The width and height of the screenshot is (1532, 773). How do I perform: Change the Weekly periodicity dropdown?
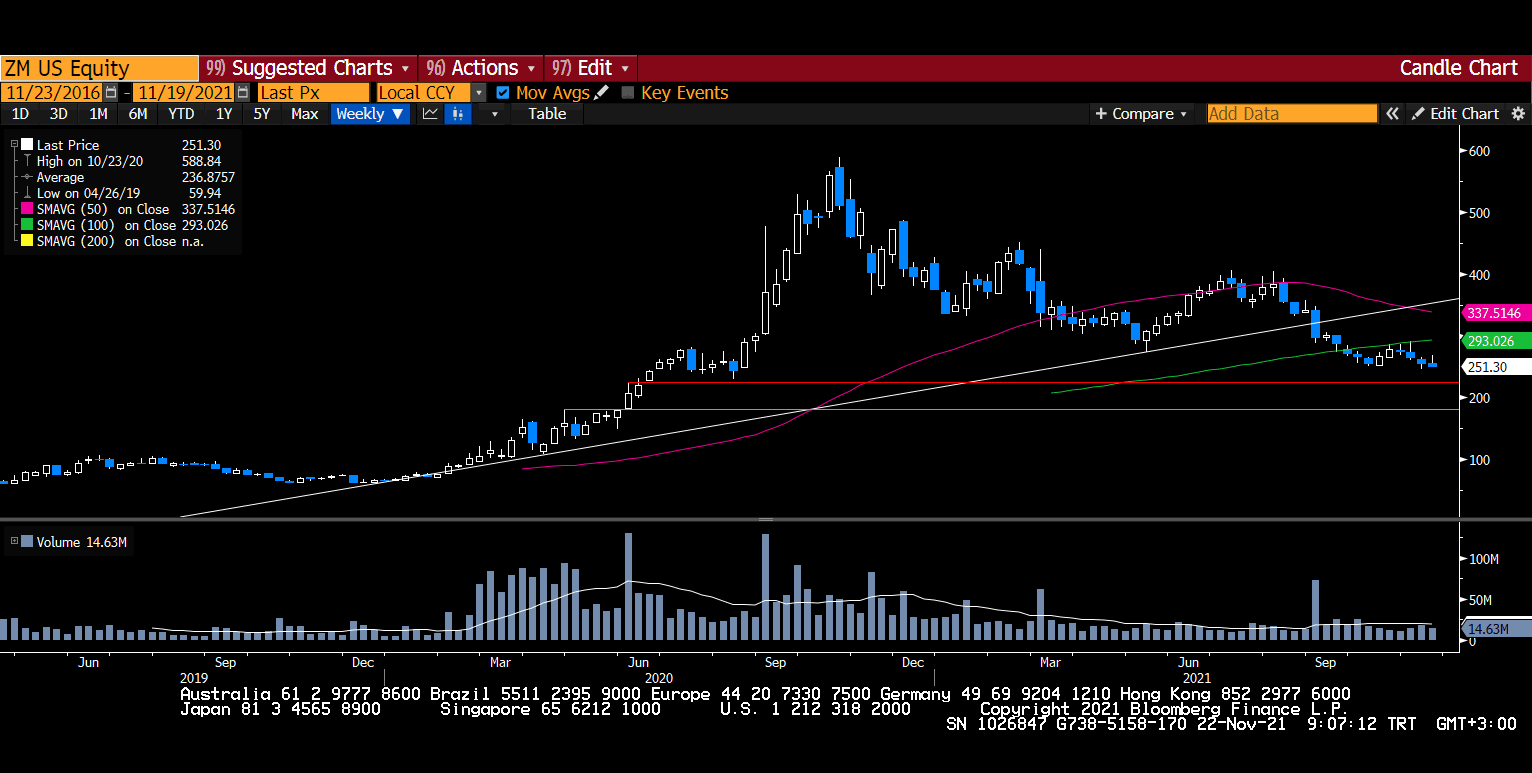(370, 113)
